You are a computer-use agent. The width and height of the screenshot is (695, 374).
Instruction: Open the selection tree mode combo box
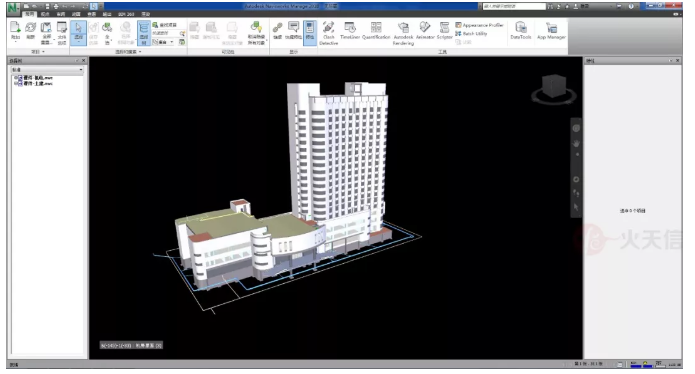coord(47,70)
